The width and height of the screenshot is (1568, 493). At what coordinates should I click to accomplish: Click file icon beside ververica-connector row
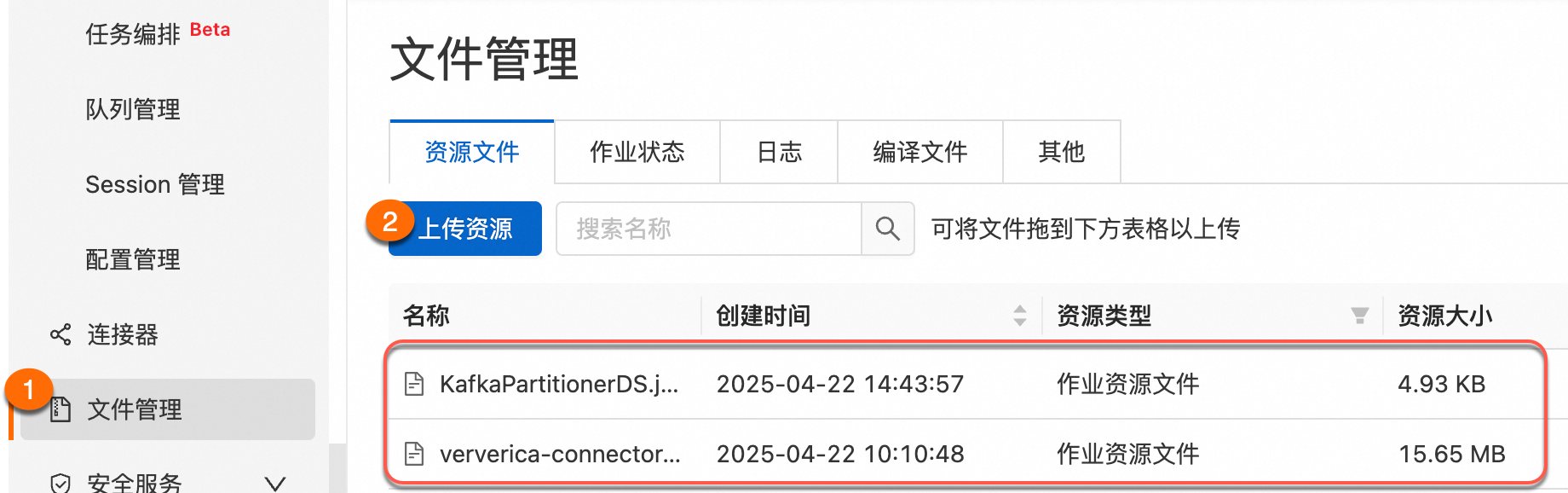(414, 454)
